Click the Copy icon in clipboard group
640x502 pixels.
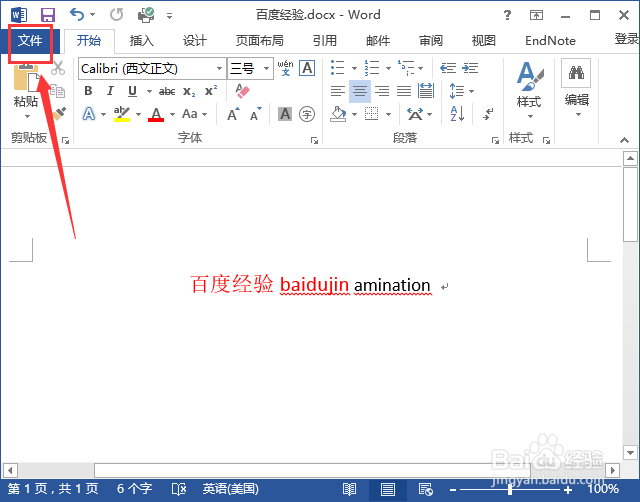click(x=57, y=91)
